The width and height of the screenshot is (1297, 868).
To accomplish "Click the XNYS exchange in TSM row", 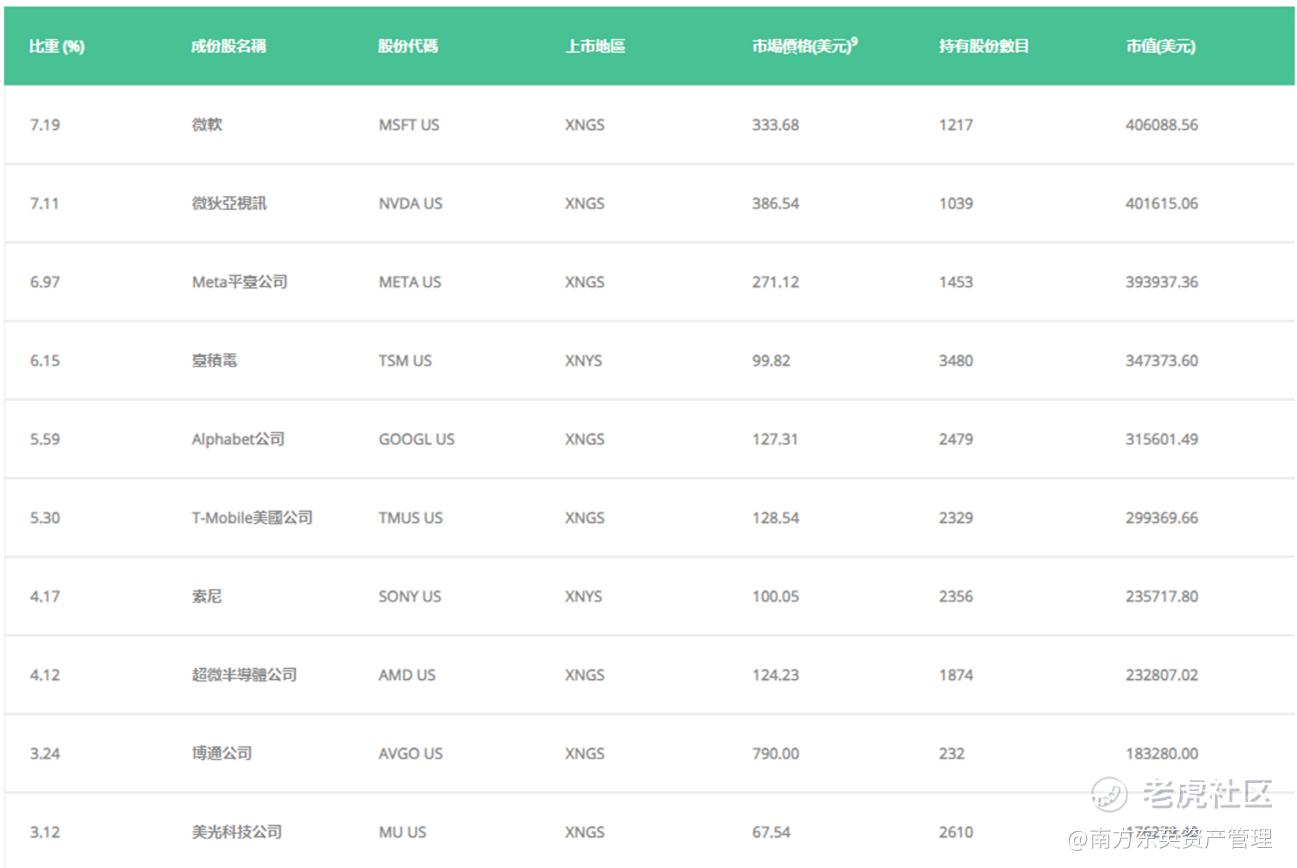I will (x=584, y=360).
